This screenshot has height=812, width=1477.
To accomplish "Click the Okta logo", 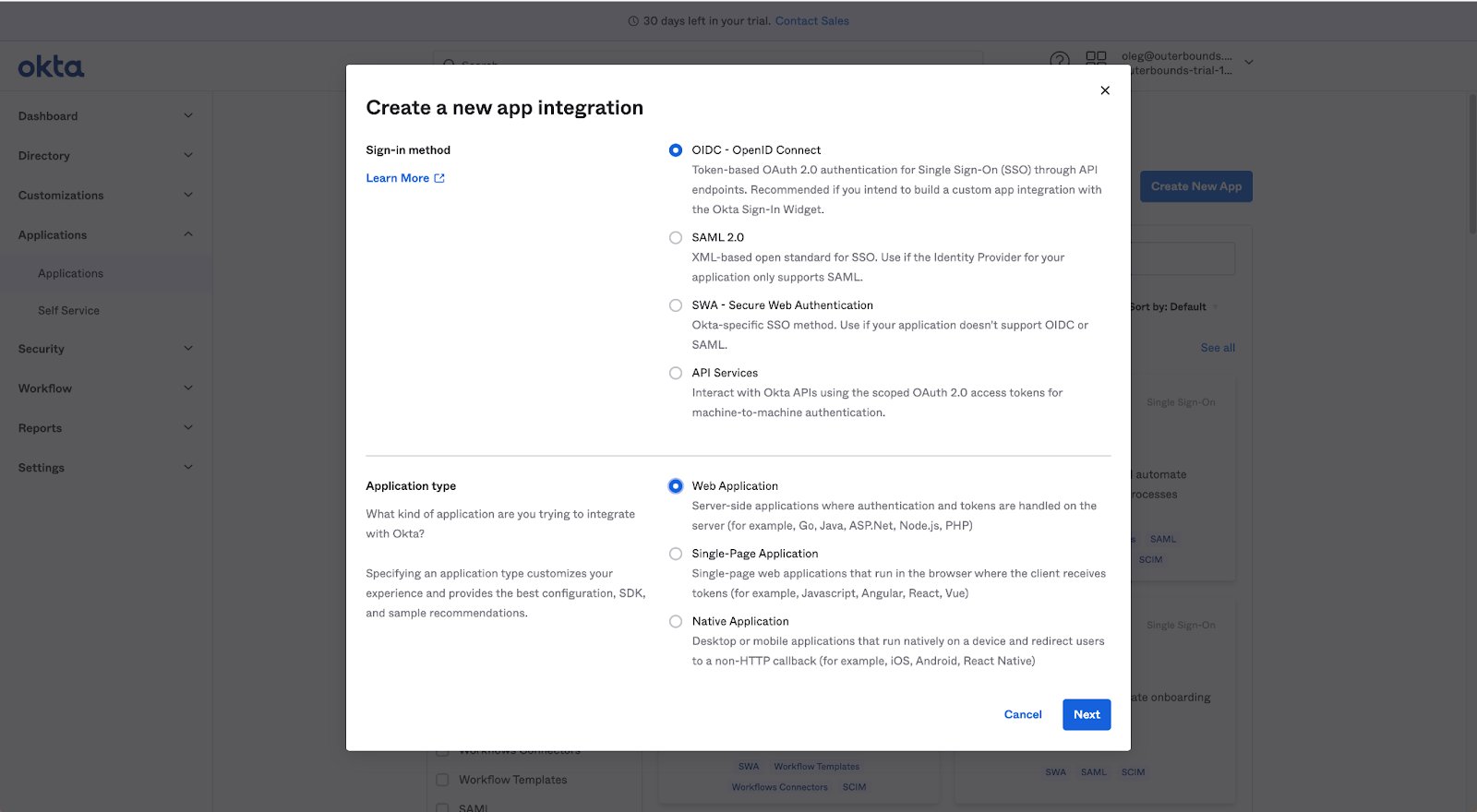I will (x=51, y=66).
